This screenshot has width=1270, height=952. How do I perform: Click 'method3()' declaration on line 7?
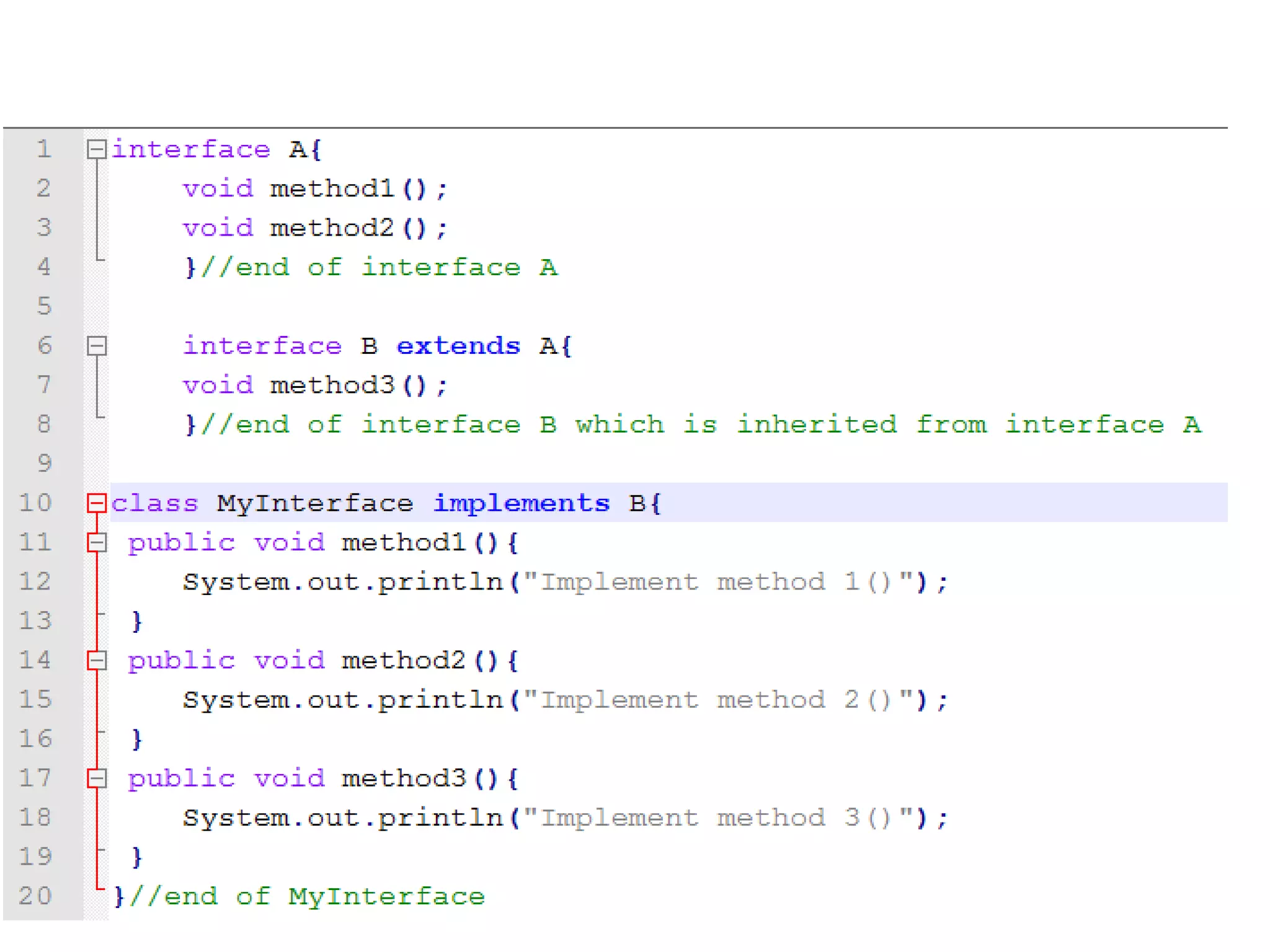pos(349,386)
